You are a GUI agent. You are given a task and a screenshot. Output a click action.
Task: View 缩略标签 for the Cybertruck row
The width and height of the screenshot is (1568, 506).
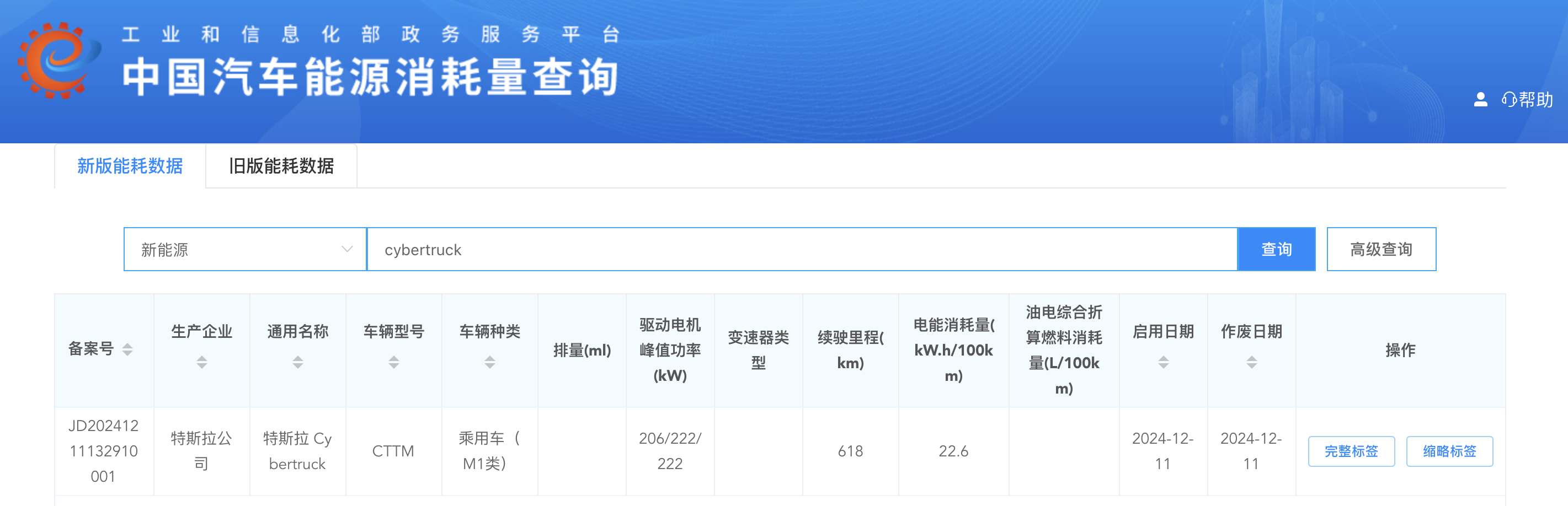click(x=1449, y=451)
